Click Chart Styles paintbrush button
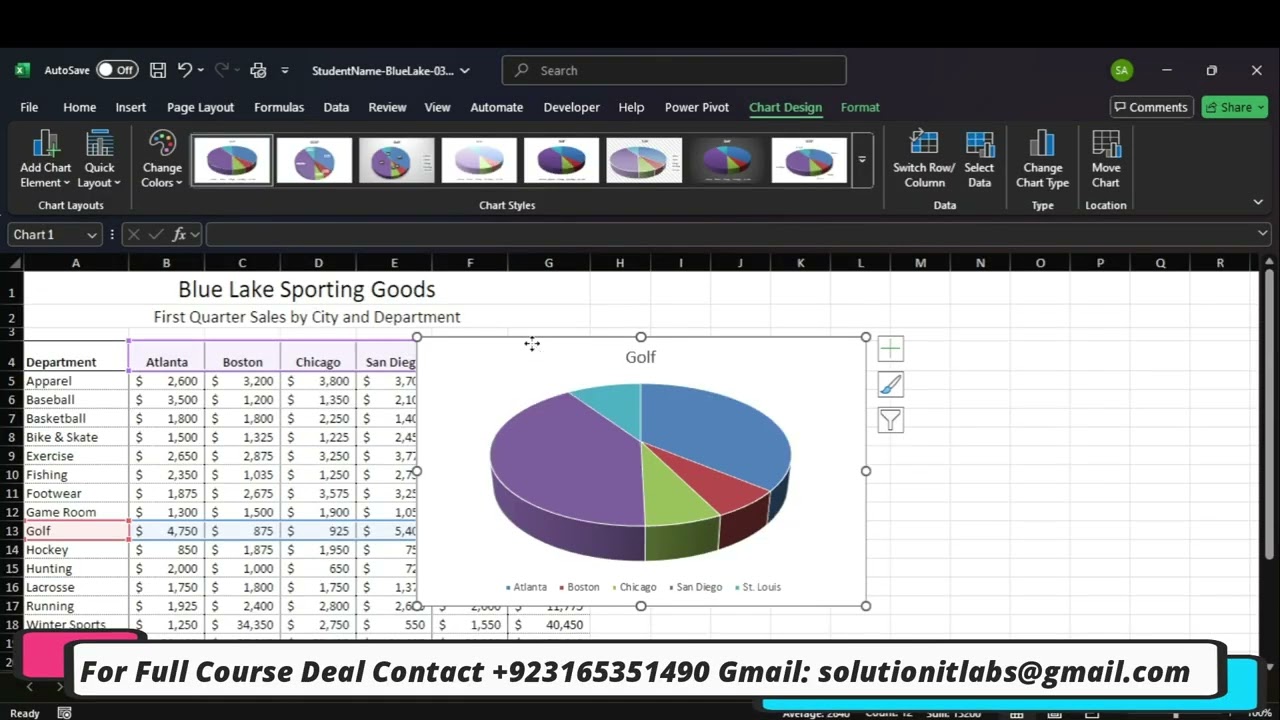 (x=891, y=385)
